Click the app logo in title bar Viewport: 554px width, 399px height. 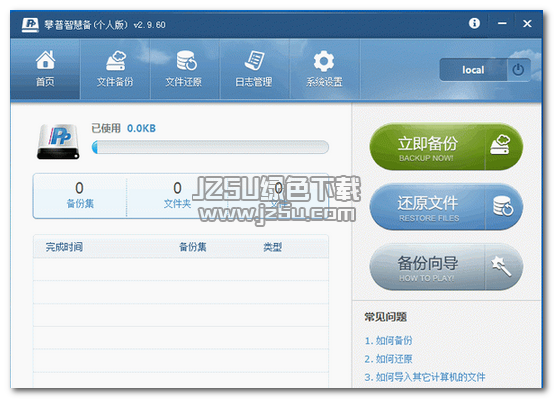30,25
